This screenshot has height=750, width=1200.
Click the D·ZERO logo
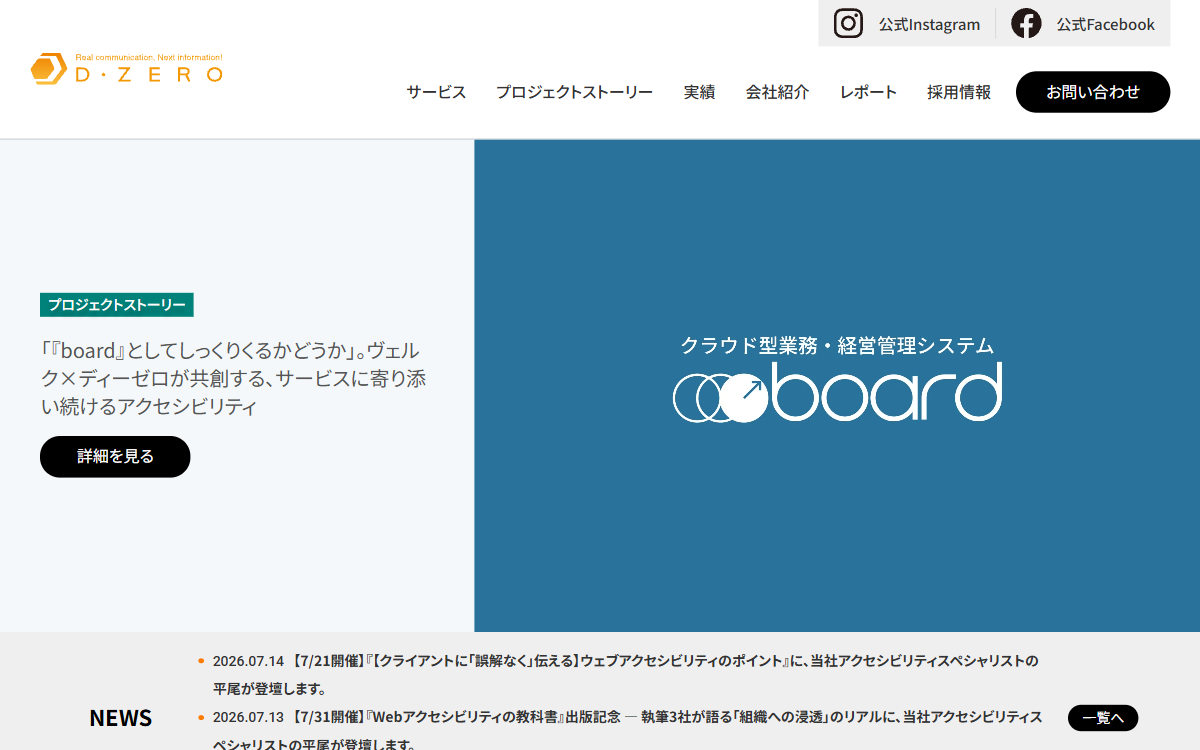pos(127,68)
